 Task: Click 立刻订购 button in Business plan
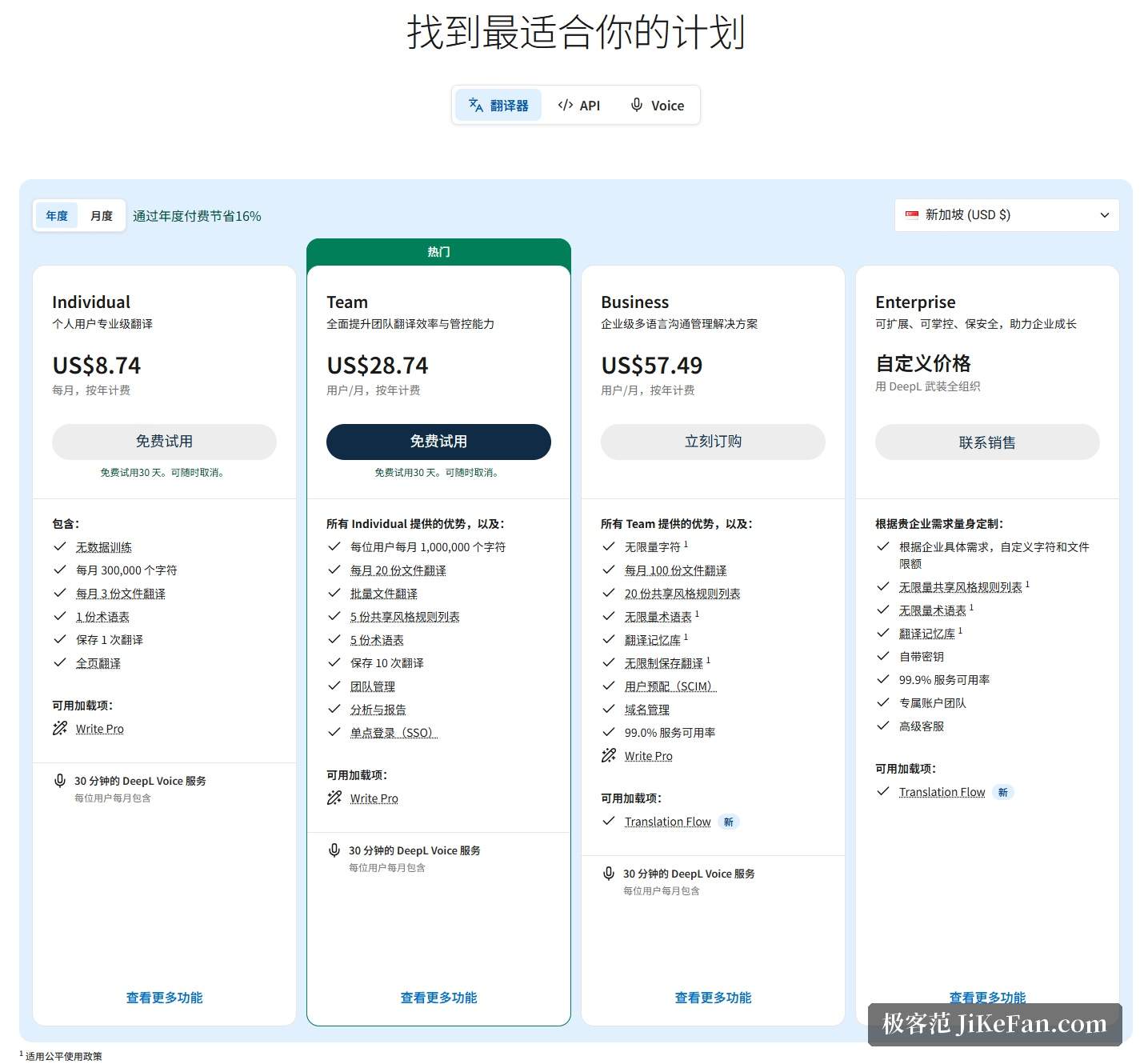713,442
